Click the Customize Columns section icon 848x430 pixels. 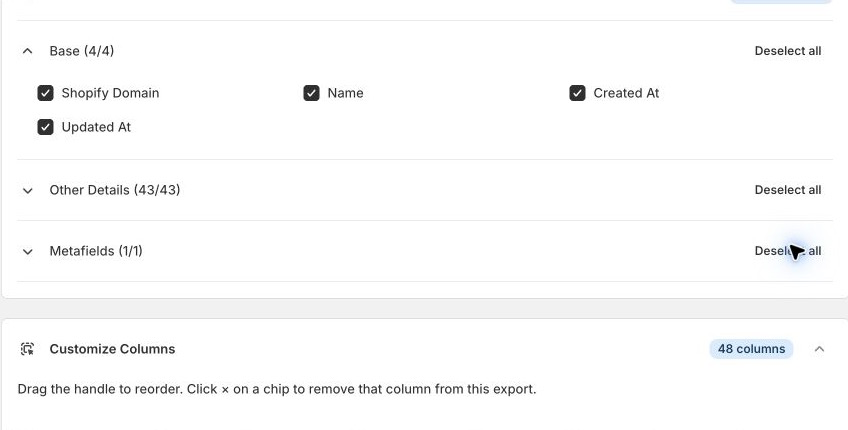tap(28, 349)
